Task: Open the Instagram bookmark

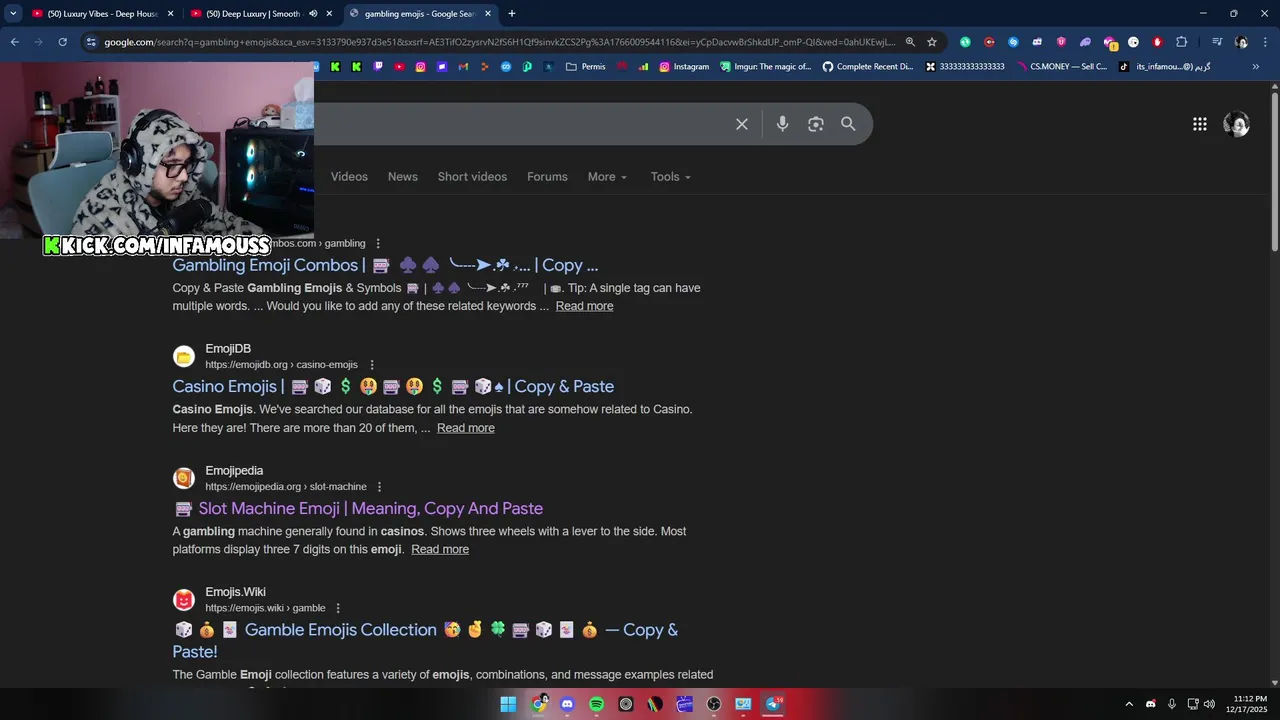Action: coord(684,67)
